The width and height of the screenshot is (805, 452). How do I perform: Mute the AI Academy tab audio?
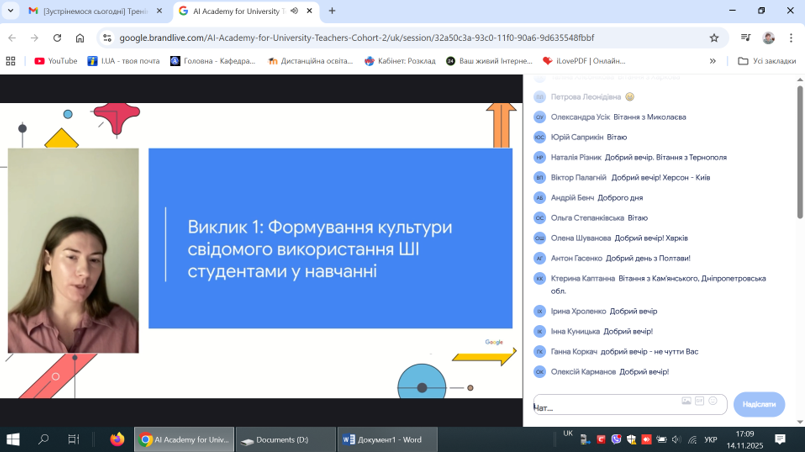(294, 11)
